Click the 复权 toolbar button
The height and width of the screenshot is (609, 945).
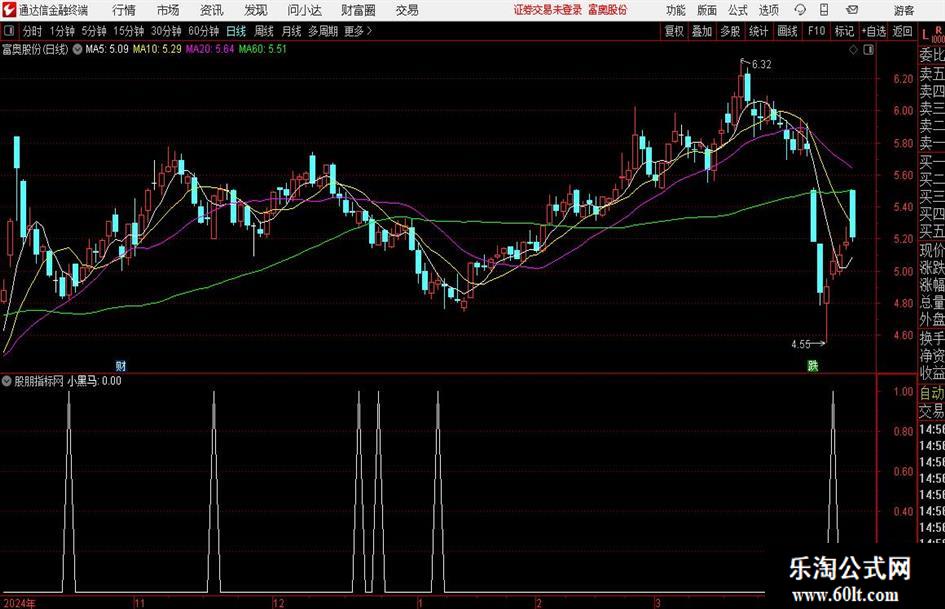pos(674,31)
